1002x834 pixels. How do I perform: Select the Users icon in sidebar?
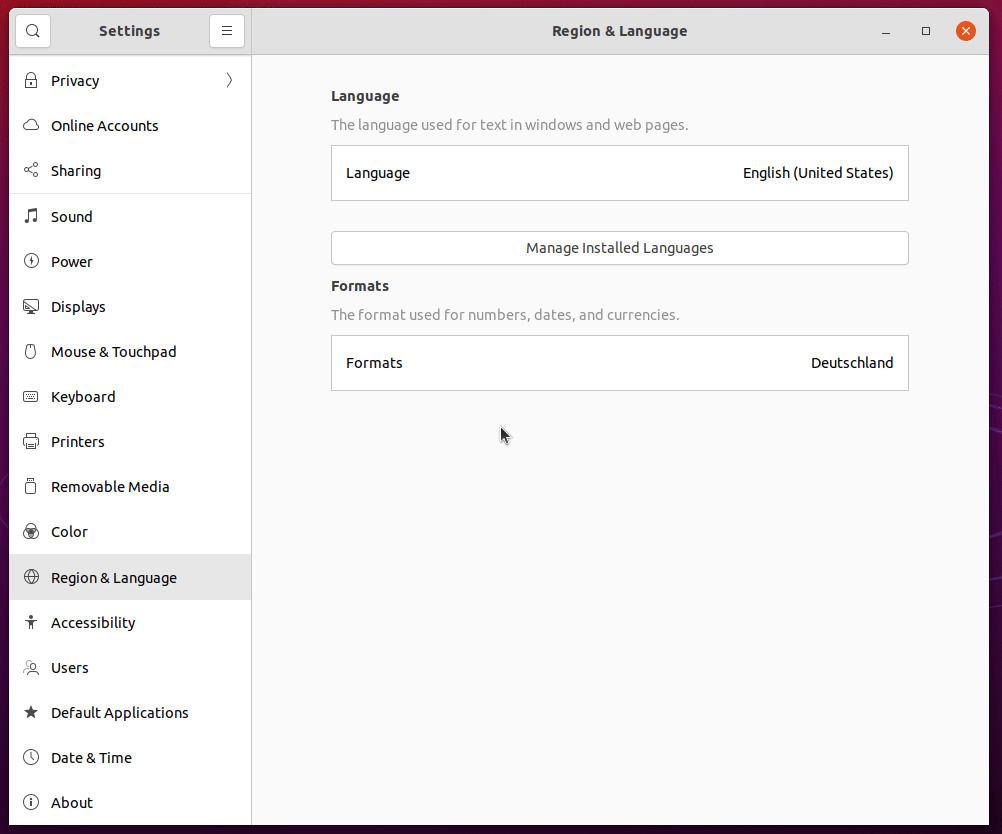click(x=31, y=667)
